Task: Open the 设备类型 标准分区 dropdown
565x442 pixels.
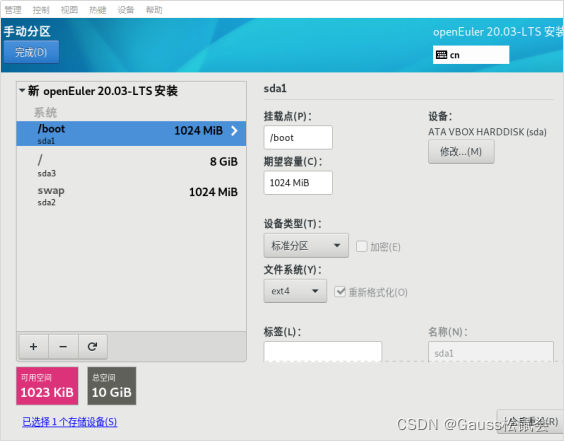Action: (306, 246)
